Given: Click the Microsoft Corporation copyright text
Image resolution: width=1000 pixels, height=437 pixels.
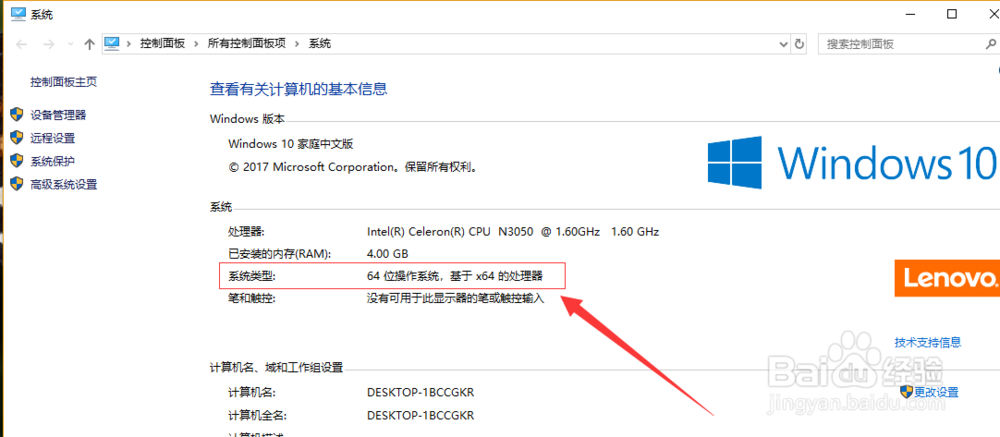Looking at the screenshot, I should pyautogui.click(x=353, y=167).
